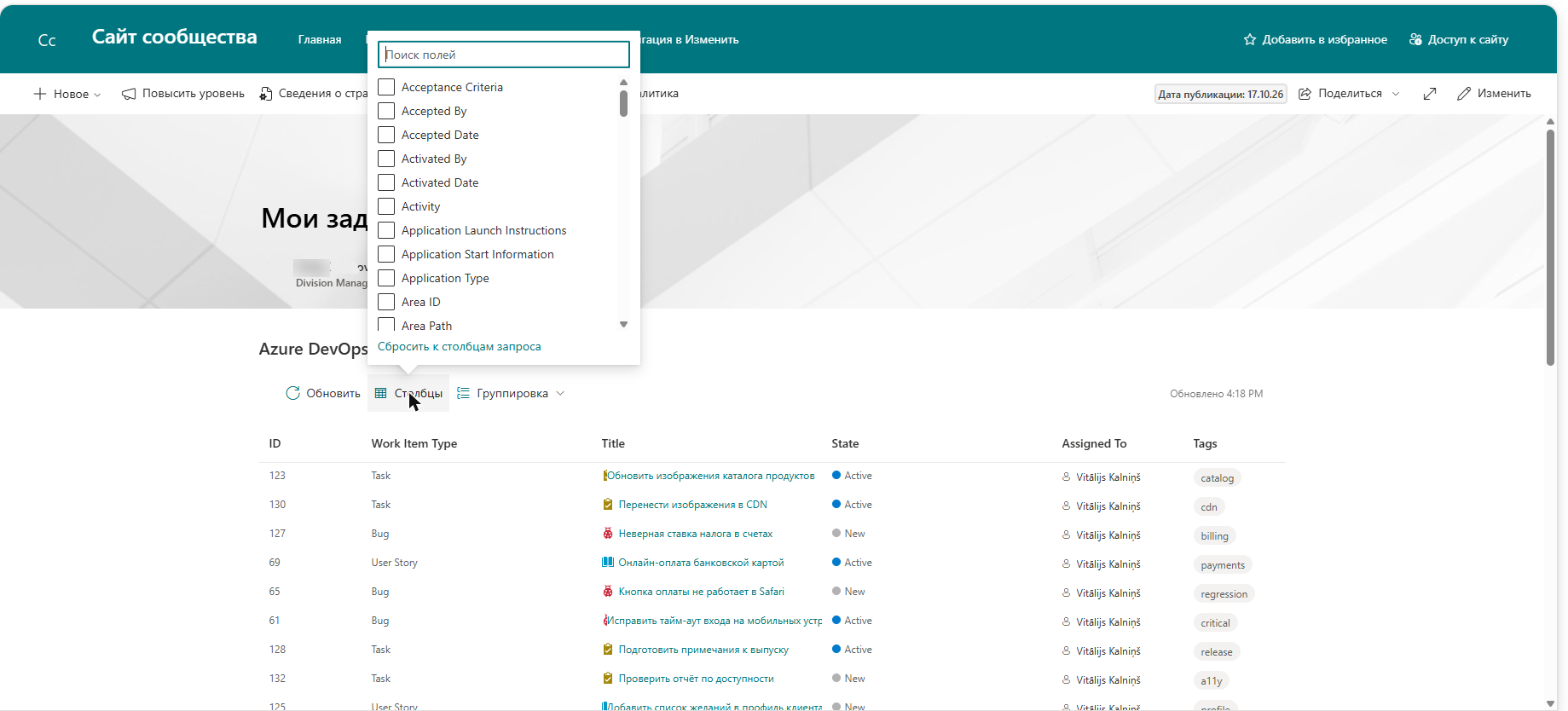
Task: Open the Доступ к сайту people icon
Action: [x=1415, y=40]
